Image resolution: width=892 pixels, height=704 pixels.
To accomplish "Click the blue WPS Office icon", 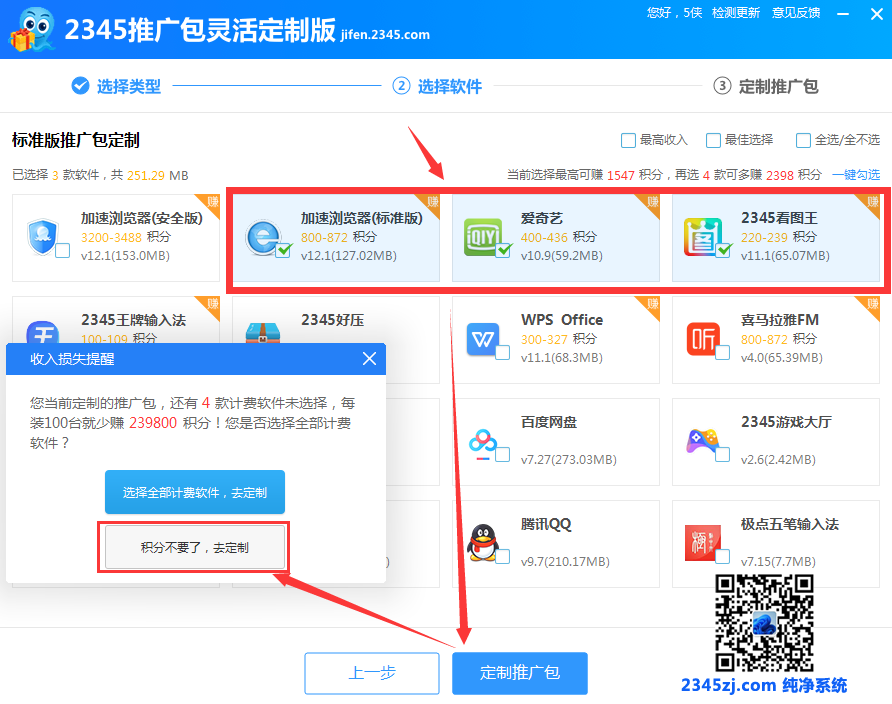I will point(482,339).
